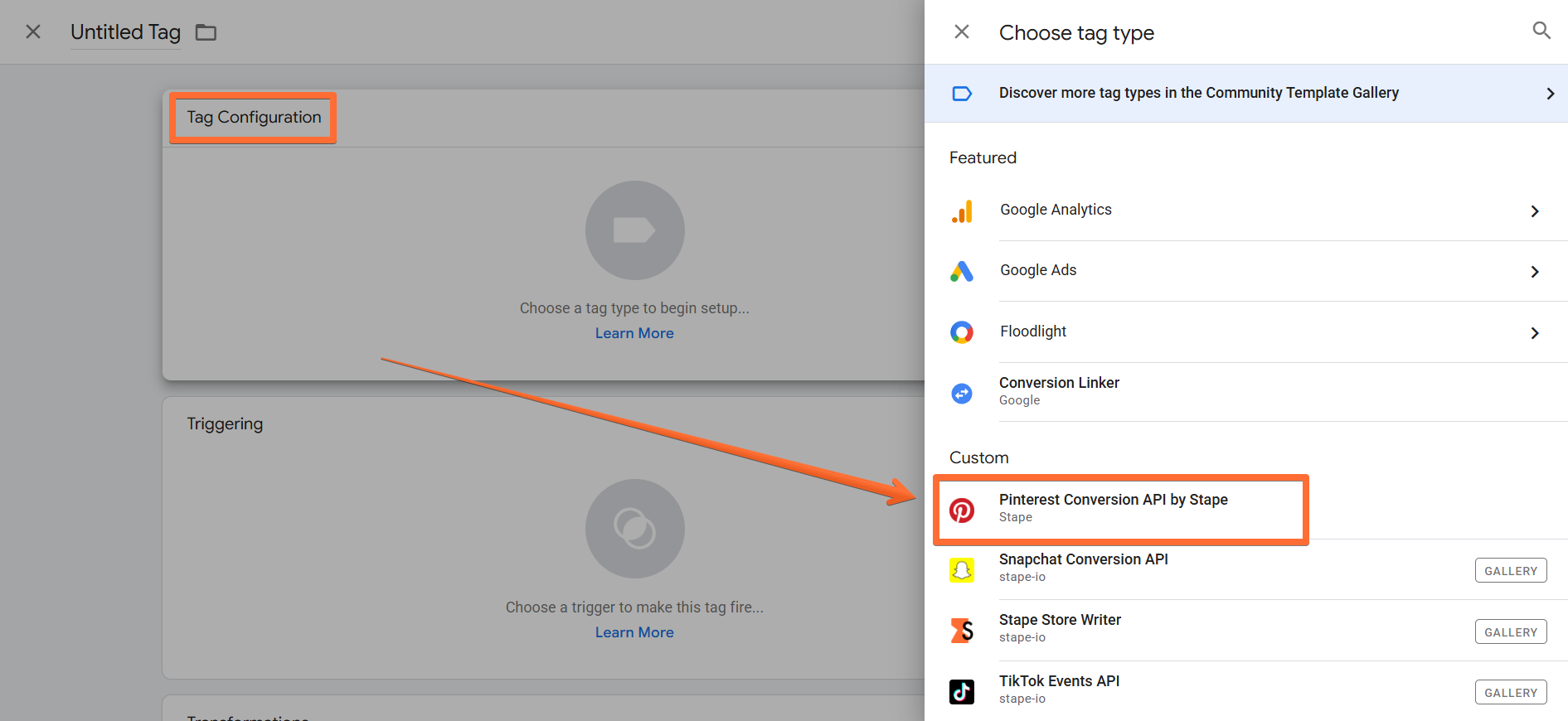Screen dimensions: 1568x721
Task: Expand the Google Analytics chevron
Action: click(1535, 211)
